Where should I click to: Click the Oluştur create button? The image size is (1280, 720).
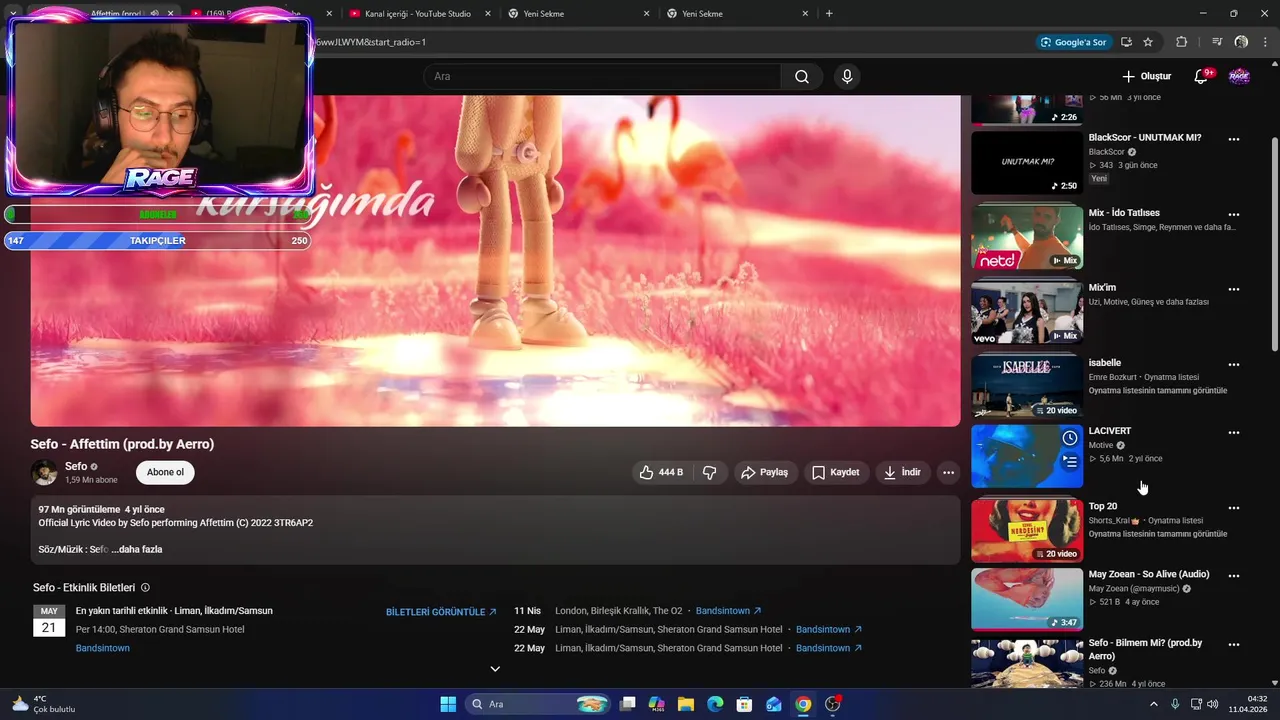click(x=1146, y=77)
